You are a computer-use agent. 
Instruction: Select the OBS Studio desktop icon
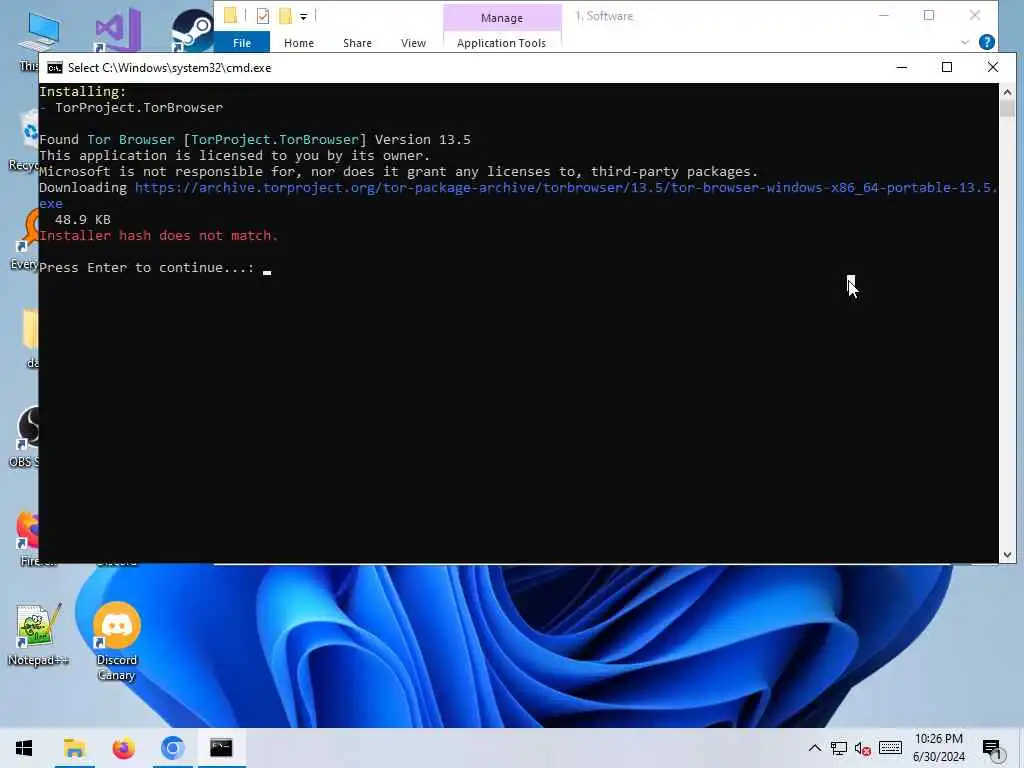tap(26, 438)
